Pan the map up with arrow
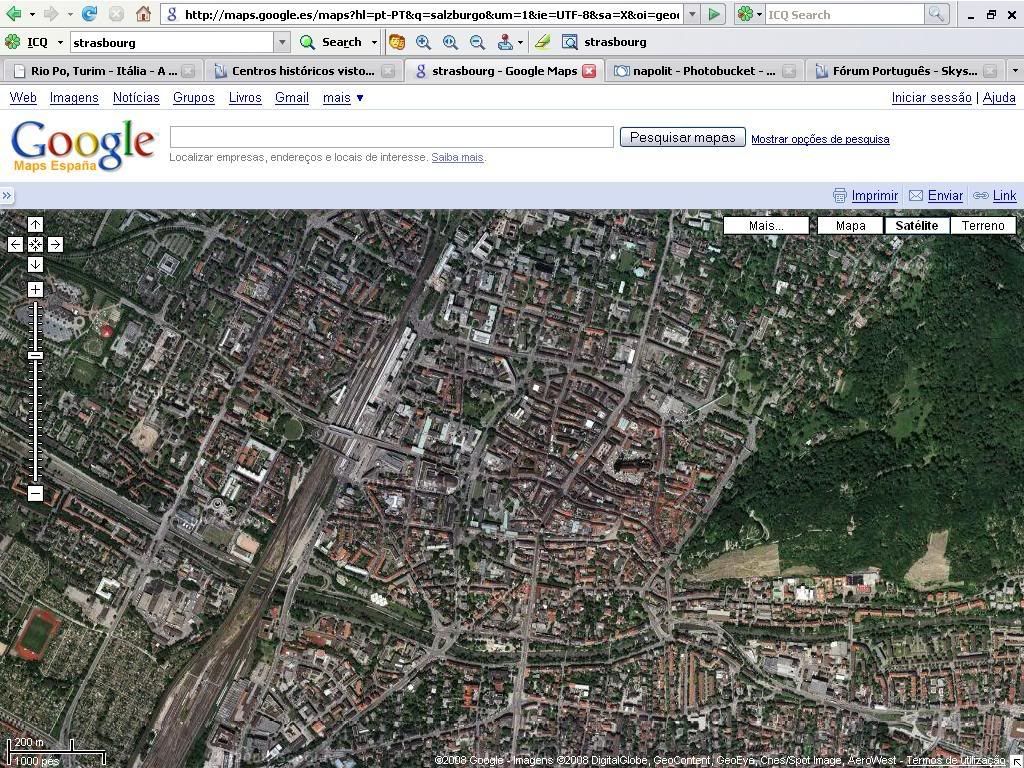1024x768 pixels. pyautogui.click(x=35, y=225)
